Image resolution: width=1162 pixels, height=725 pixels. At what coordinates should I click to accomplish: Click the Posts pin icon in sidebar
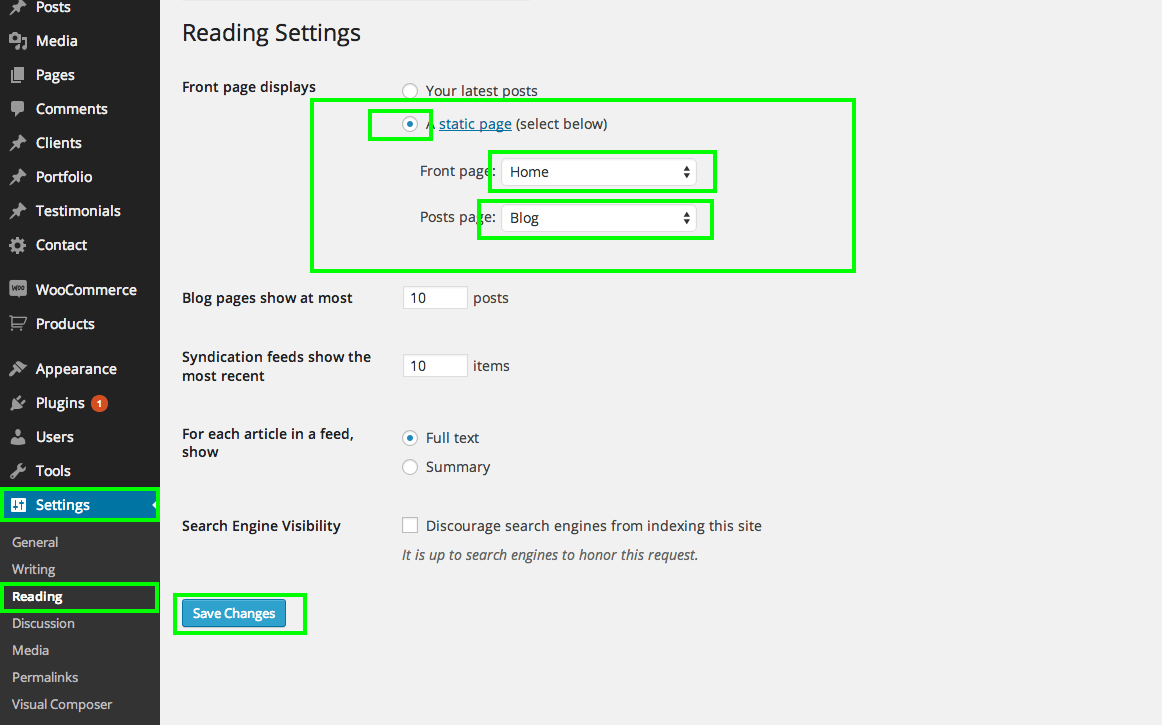pyautogui.click(x=18, y=7)
